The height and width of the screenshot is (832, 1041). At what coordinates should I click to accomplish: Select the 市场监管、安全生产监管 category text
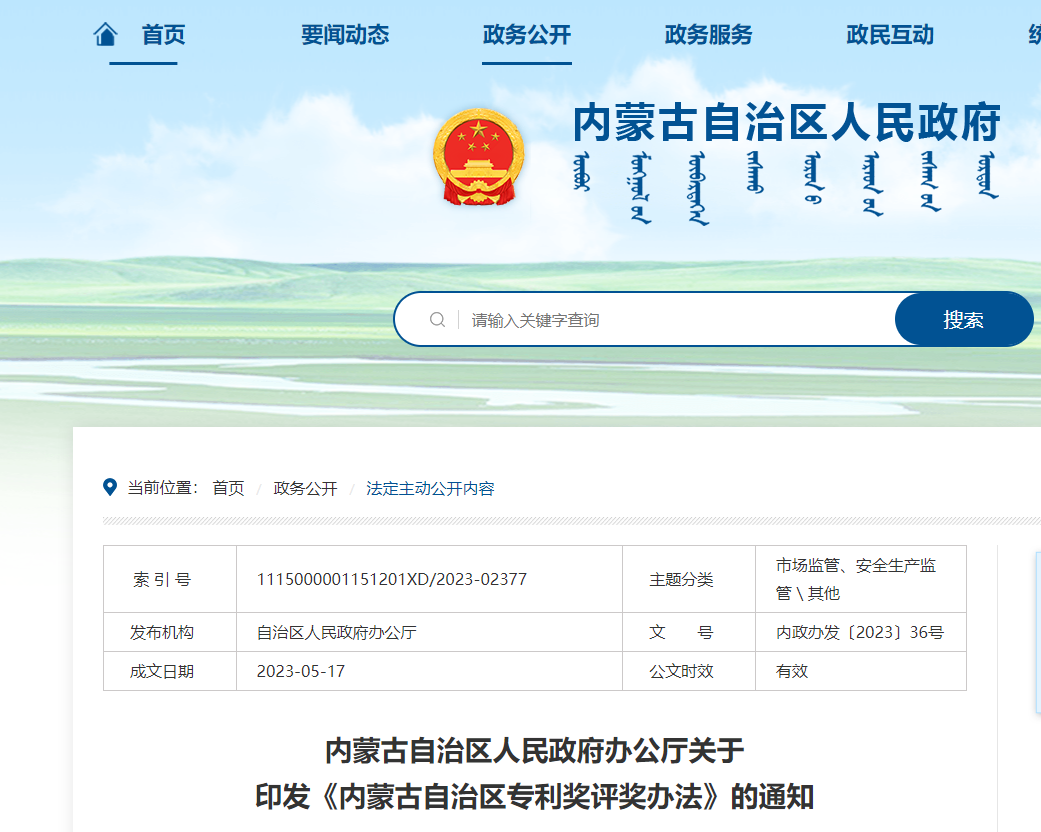[x=856, y=579]
